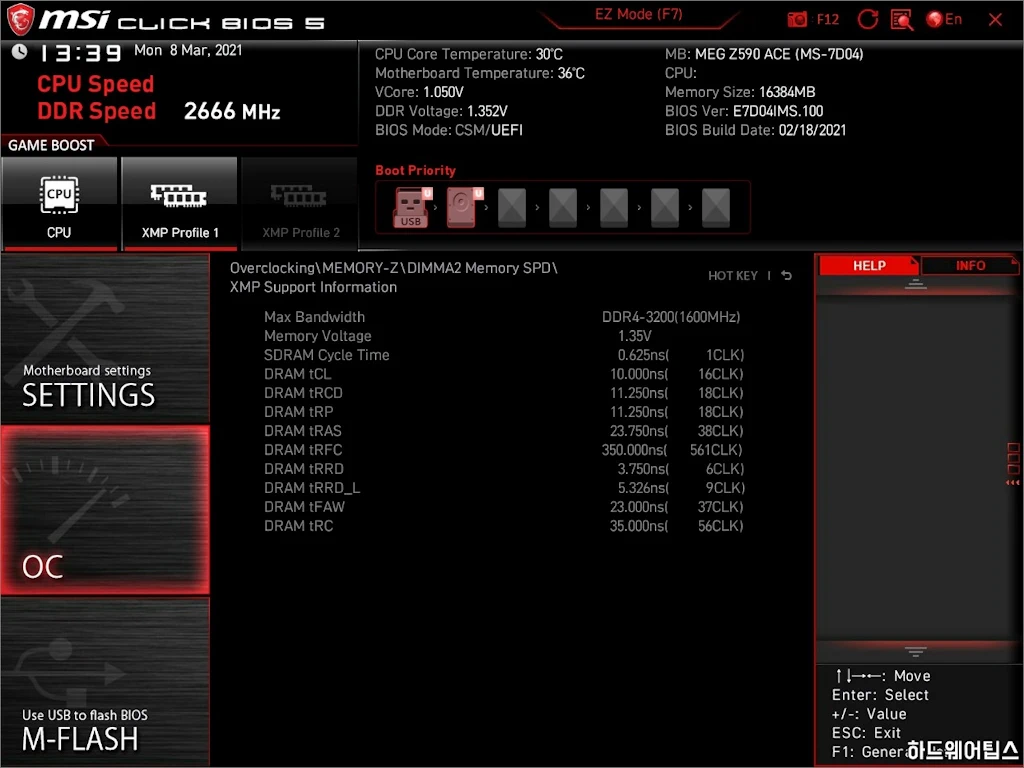
Task: Click the DDR4-3200(1600MHz) value
Action: click(x=671, y=317)
